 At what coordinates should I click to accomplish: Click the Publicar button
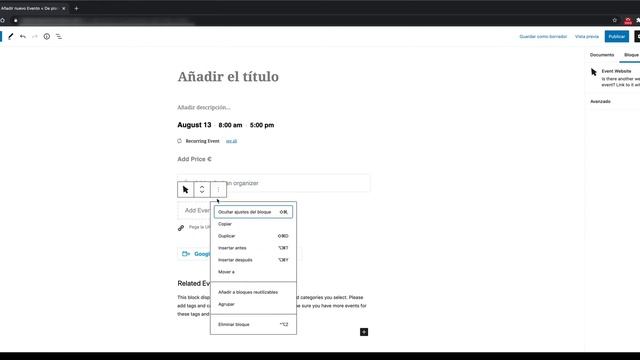point(616,36)
